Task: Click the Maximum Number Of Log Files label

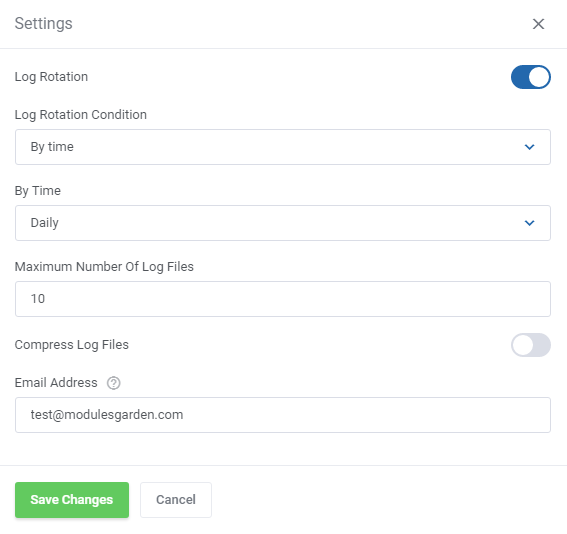Action: point(104,267)
